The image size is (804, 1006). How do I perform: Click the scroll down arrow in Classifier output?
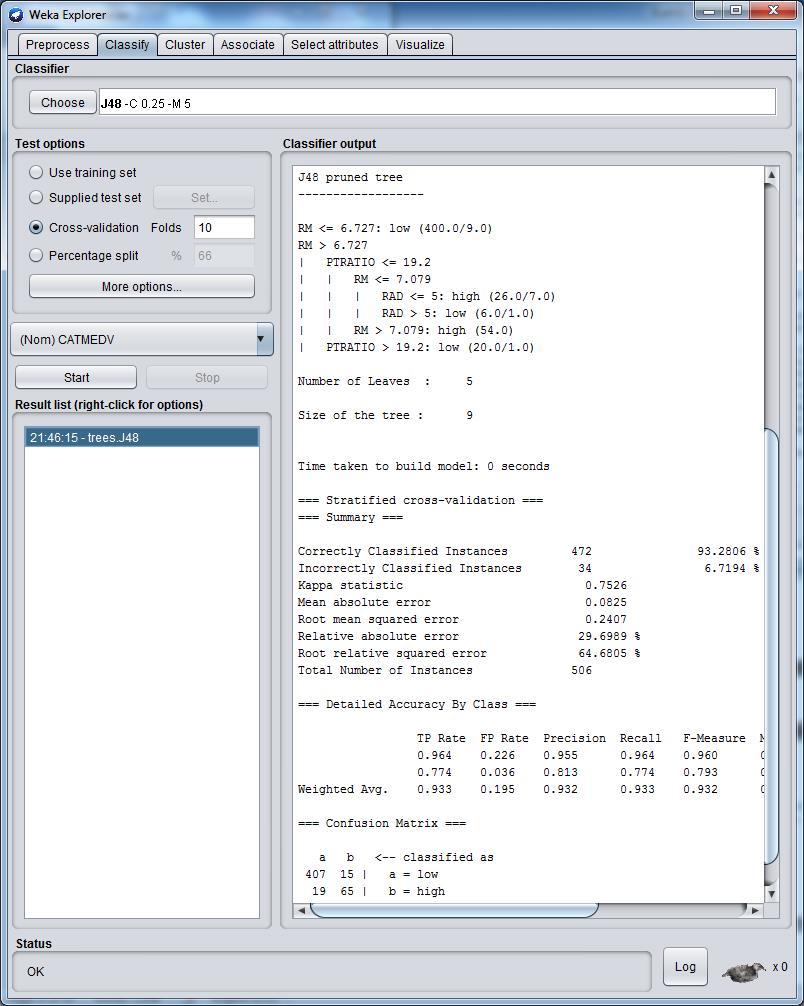tap(772, 893)
